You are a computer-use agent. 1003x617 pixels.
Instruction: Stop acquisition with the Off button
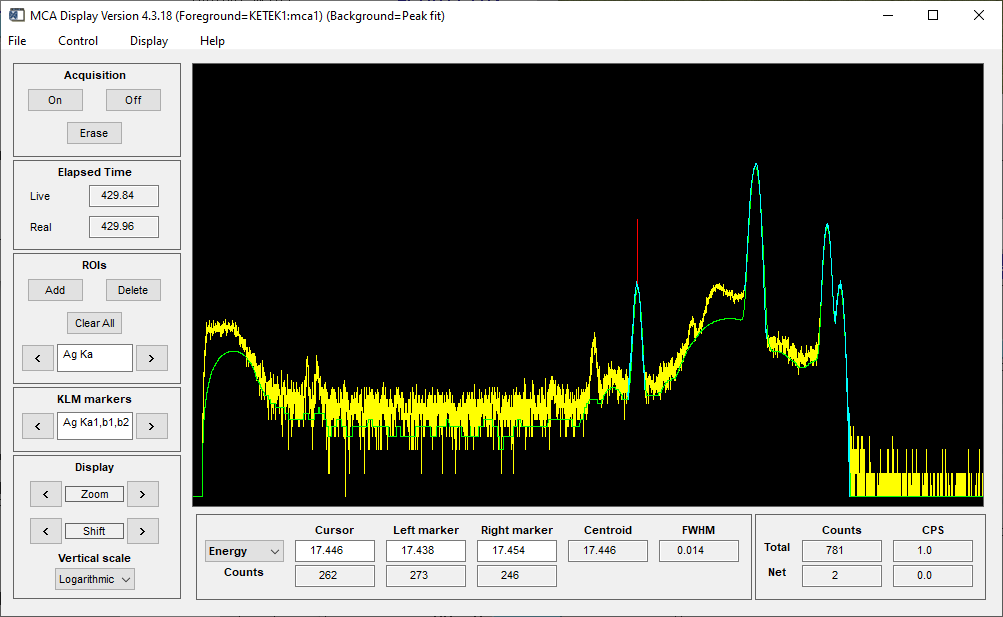click(x=133, y=100)
